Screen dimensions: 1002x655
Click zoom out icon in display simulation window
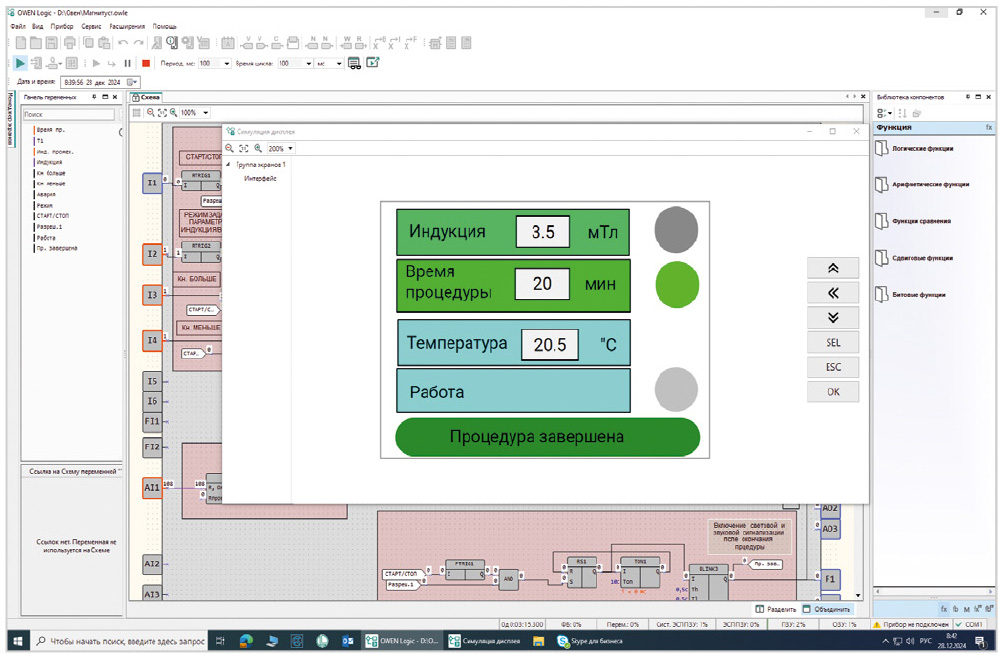229,148
